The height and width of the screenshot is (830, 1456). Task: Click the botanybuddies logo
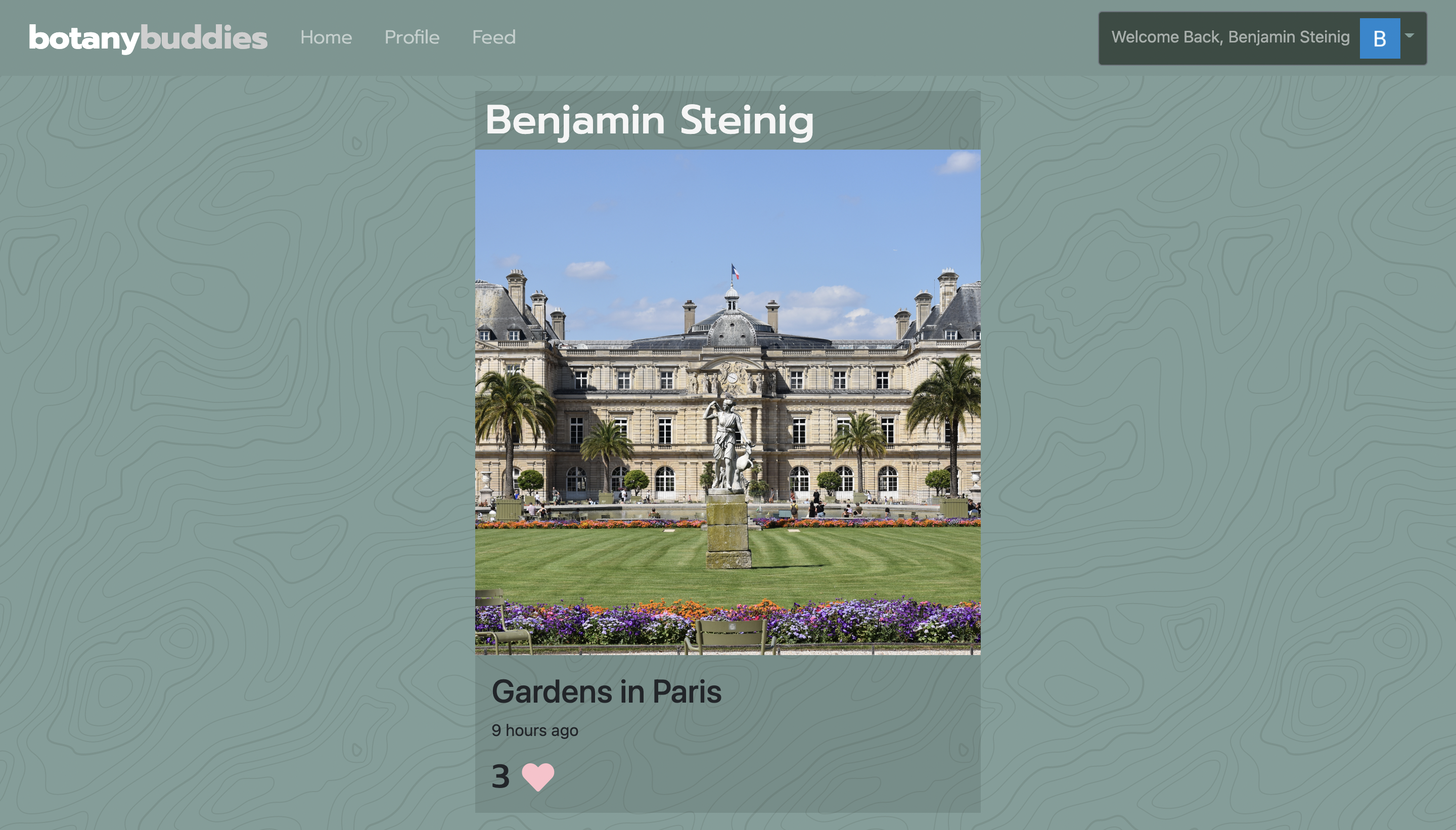point(148,38)
